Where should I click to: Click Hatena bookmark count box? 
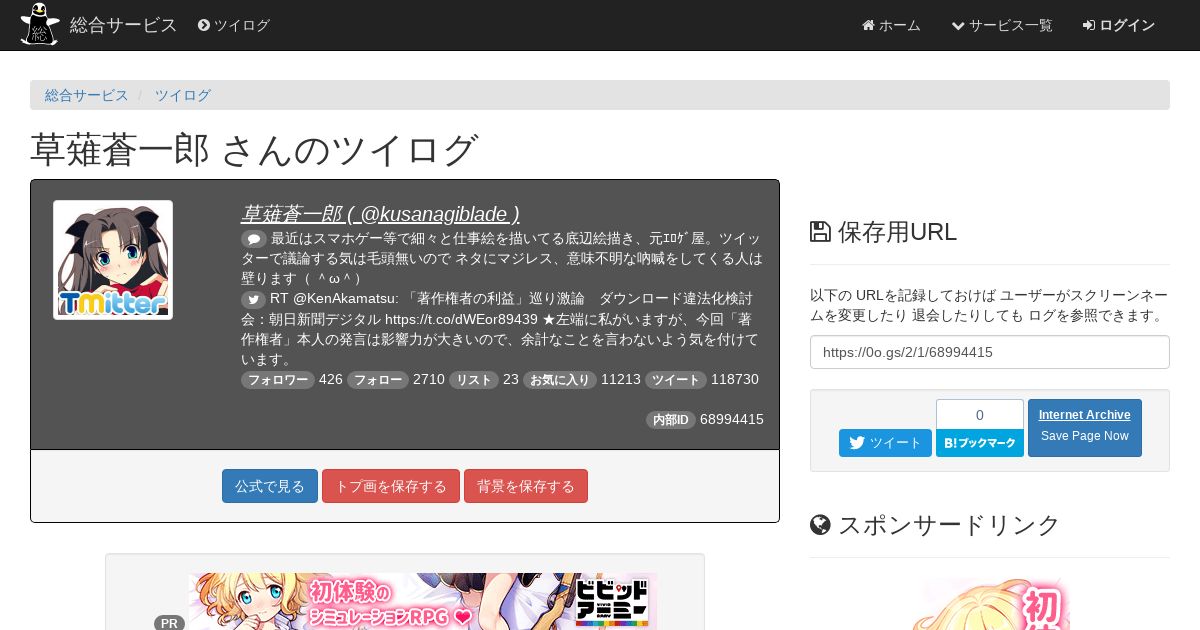click(980, 415)
